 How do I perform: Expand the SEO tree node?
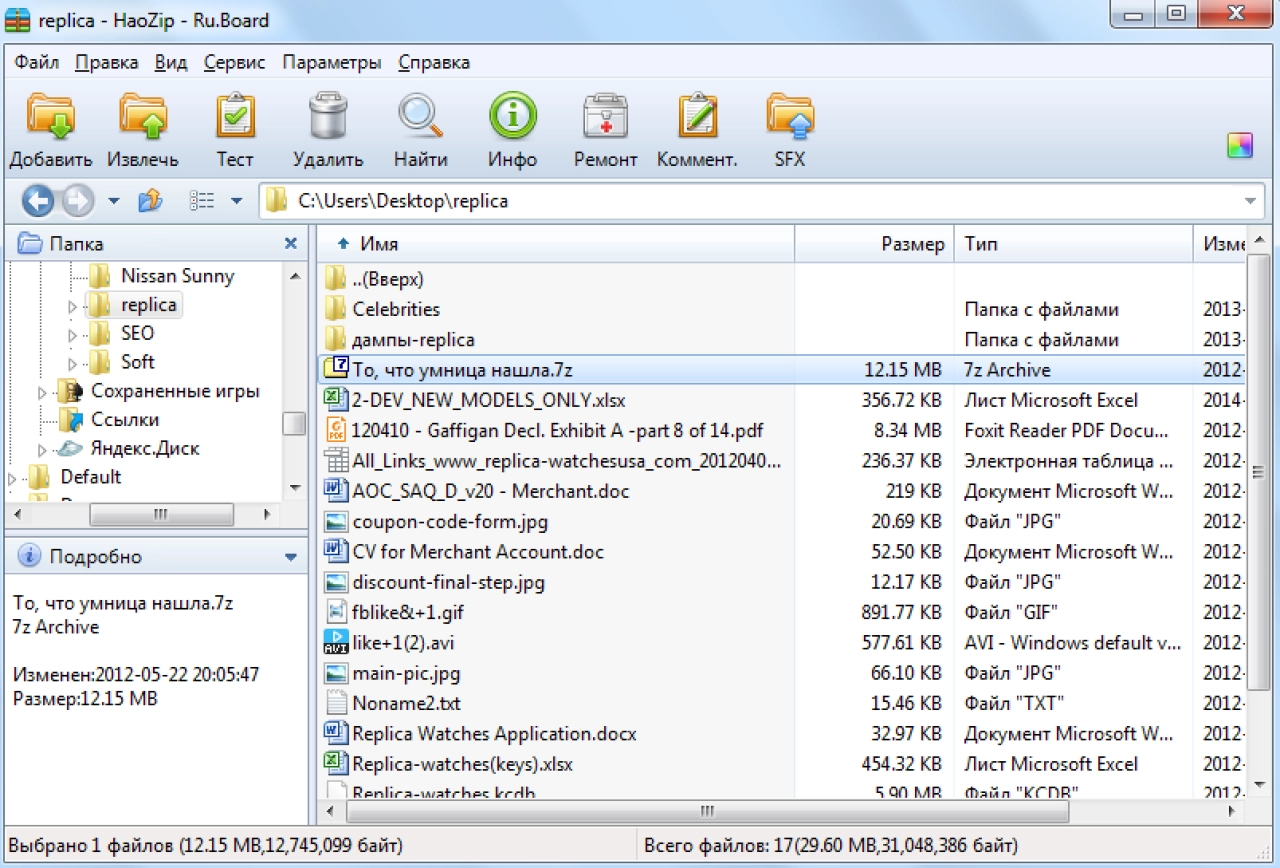point(72,334)
